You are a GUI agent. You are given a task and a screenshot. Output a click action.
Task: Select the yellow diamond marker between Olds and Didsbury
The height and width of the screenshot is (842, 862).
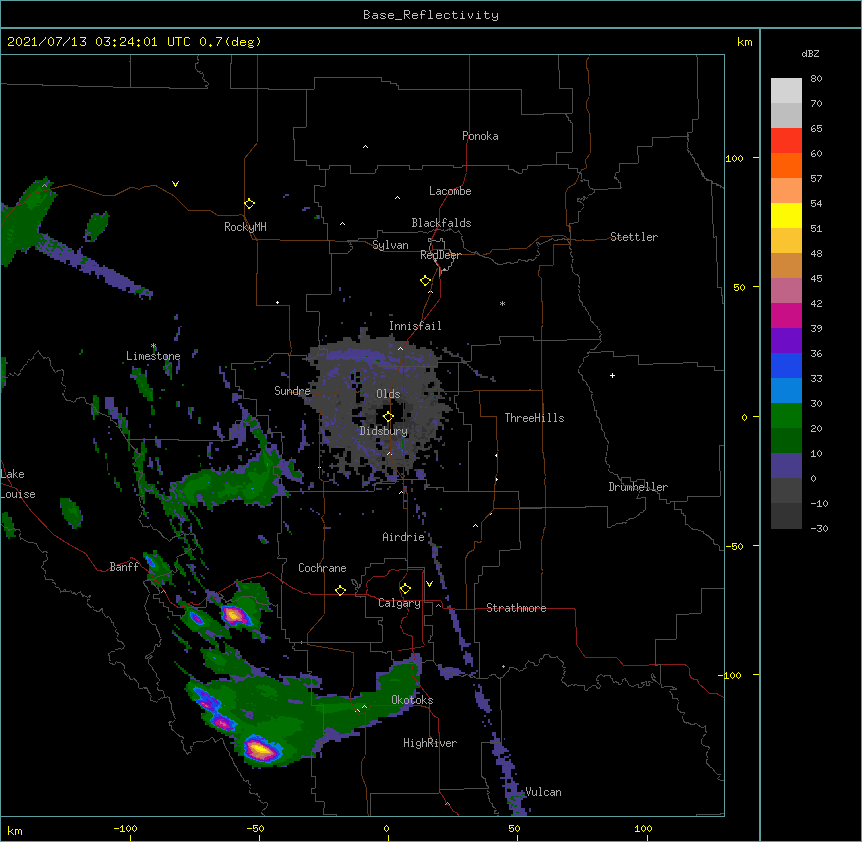click(x=388, y=416)
